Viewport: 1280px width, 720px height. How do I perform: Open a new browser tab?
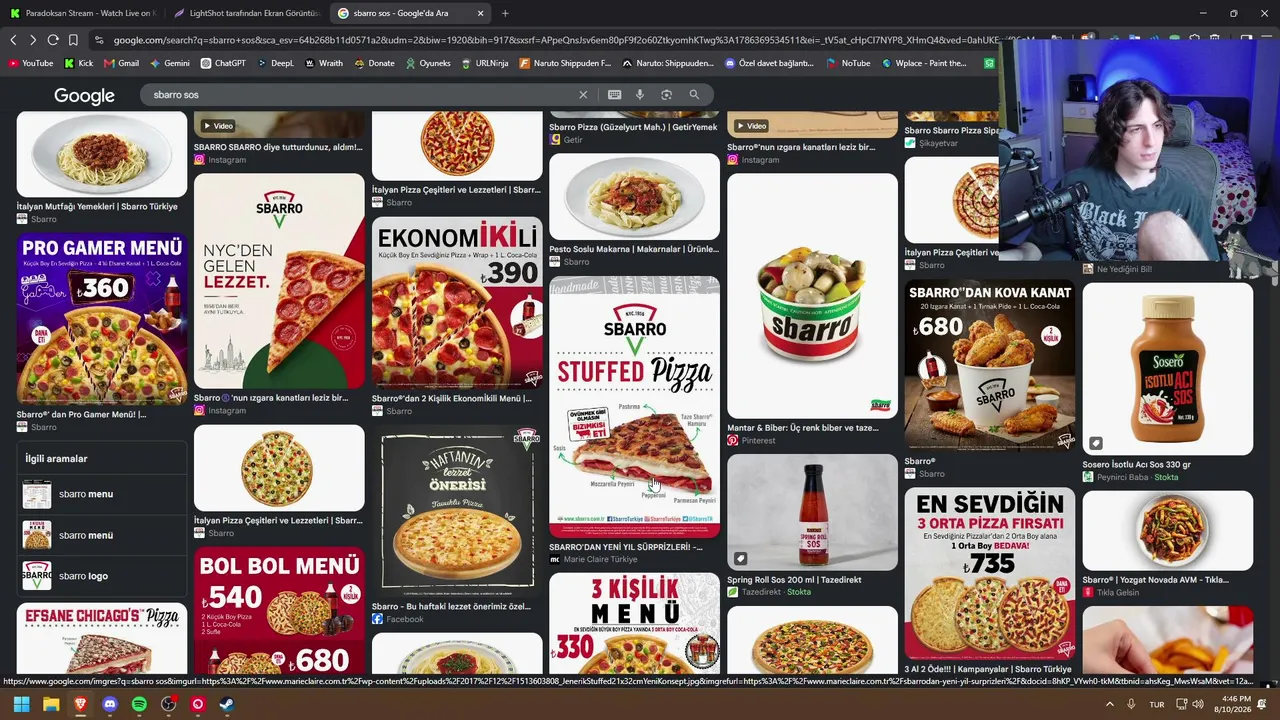505,13
